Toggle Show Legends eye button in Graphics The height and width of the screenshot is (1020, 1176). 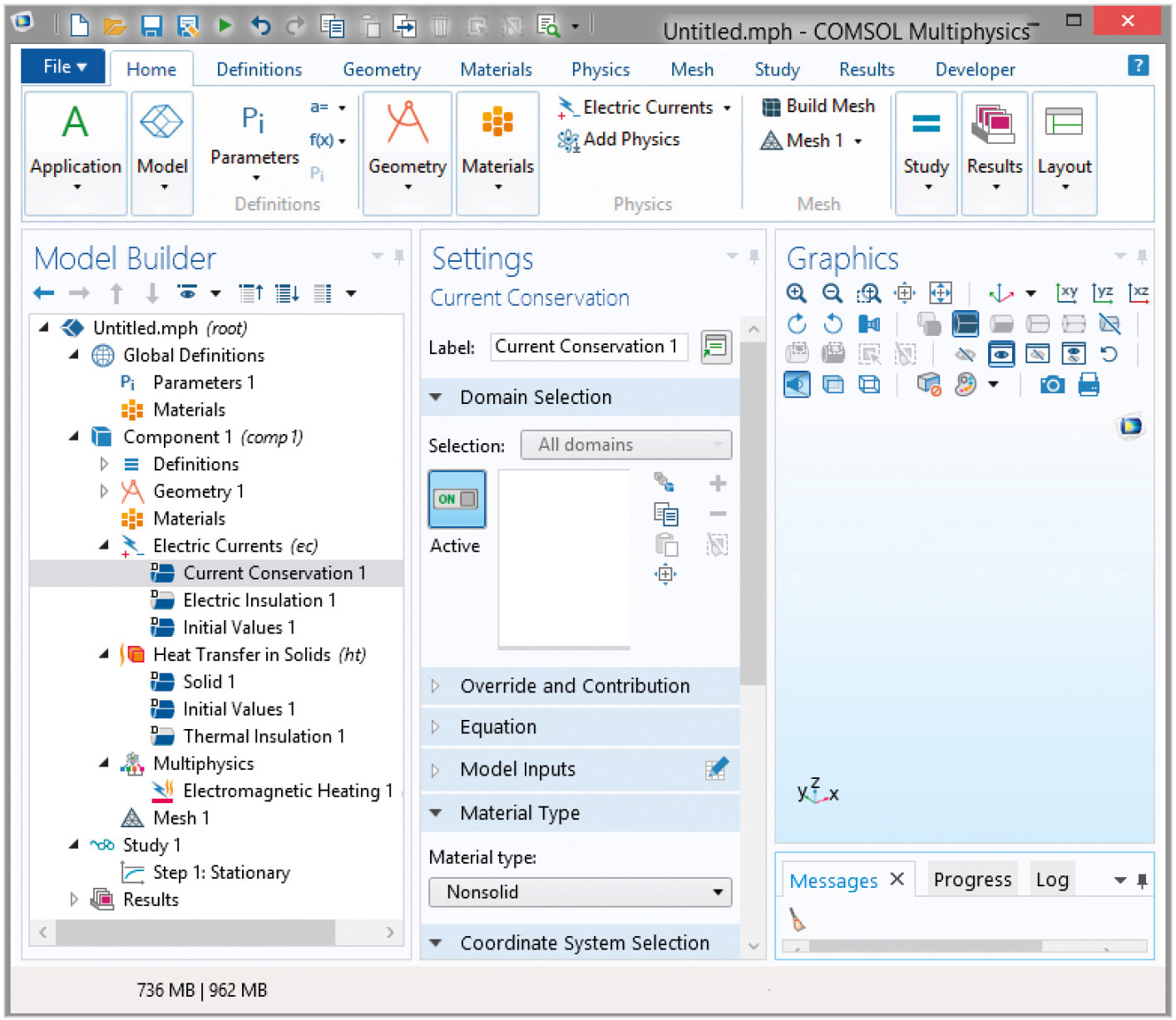(x=1001, y=354)
